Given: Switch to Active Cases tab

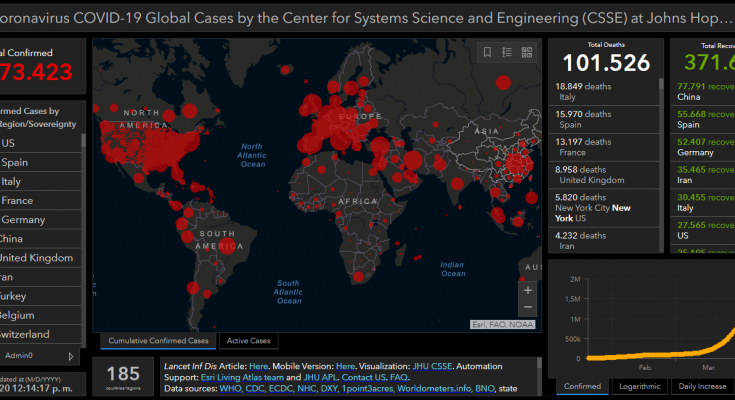Looking at the screenshot, I should (x=248, y=341).
